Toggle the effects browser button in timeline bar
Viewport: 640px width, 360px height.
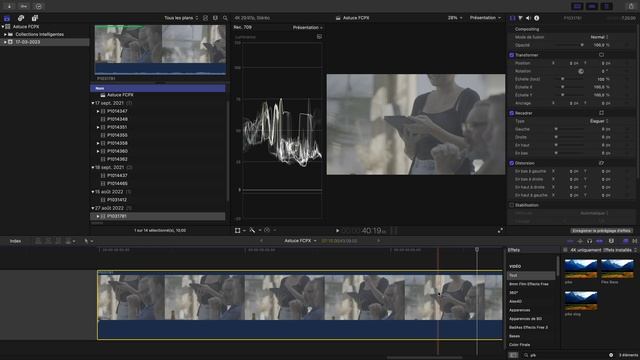[x=625, y=241]
